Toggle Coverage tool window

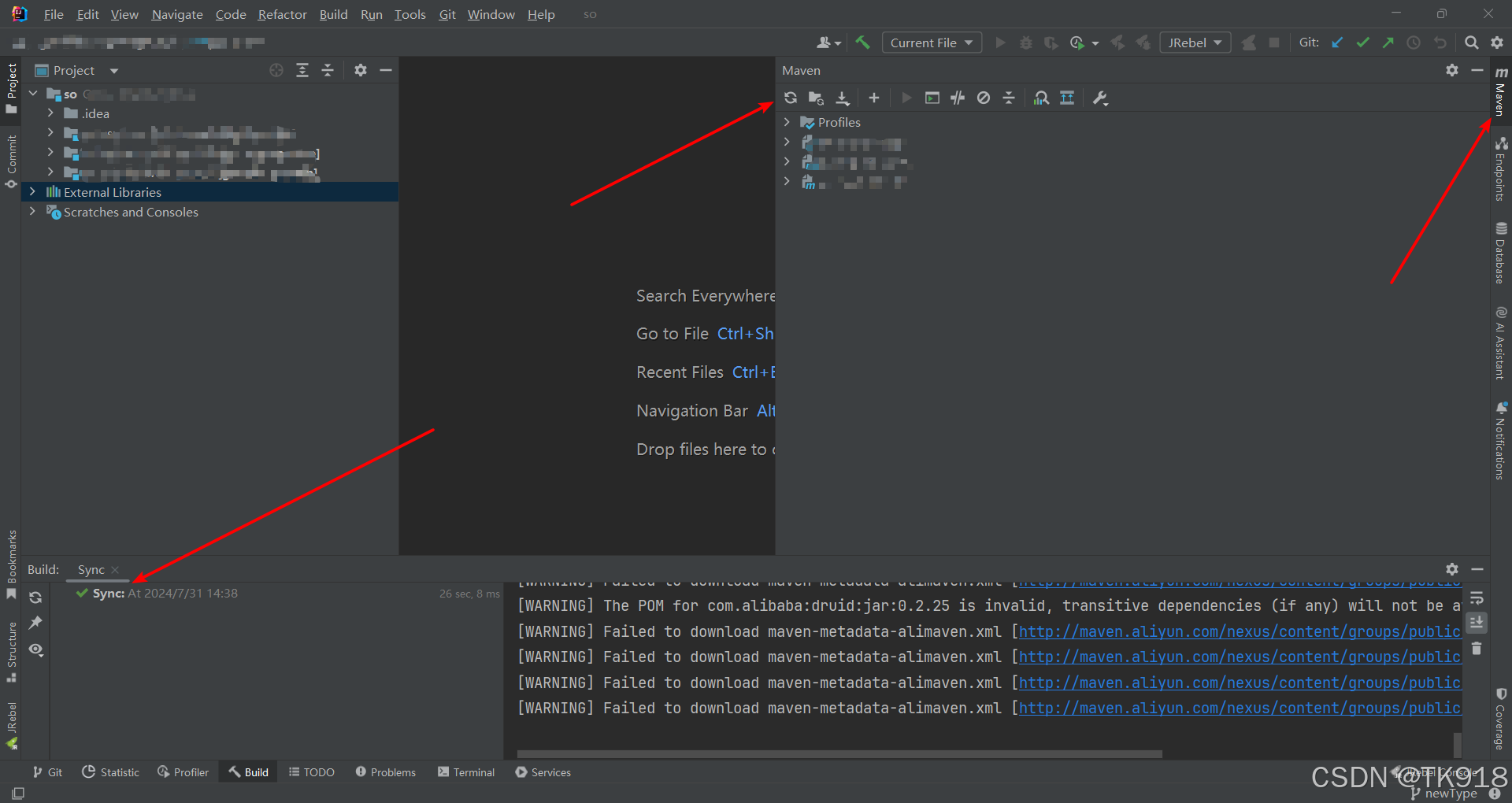[1500, 719]
